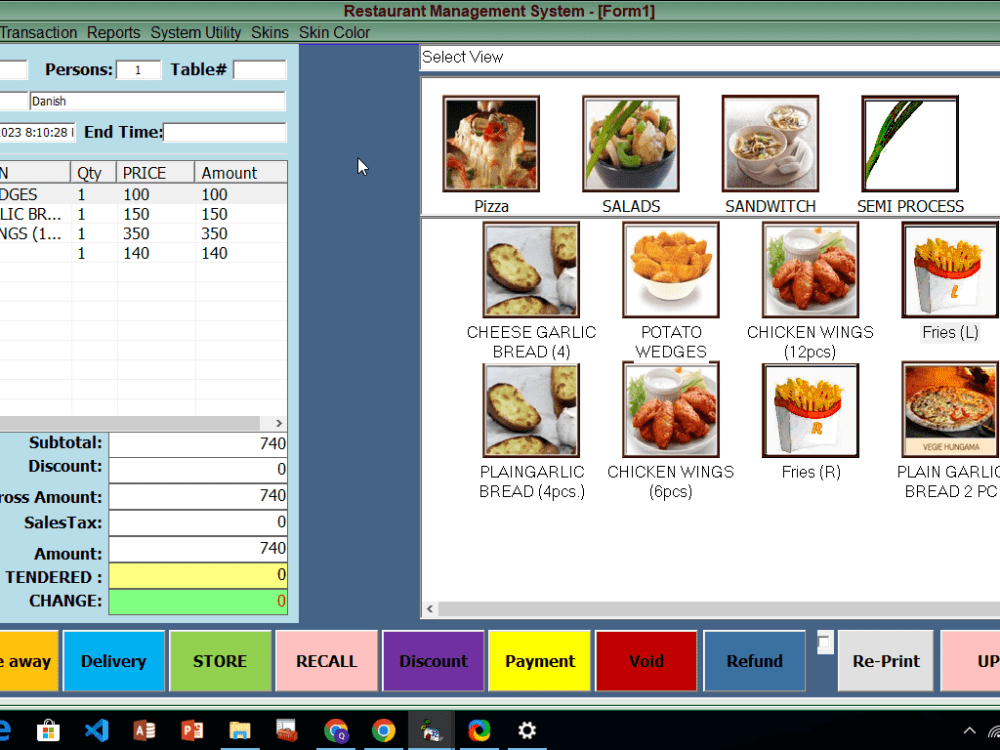This screenshot has width=1000, height=750.
Task: Open the System Utility menu
Action: pos(195,32)
